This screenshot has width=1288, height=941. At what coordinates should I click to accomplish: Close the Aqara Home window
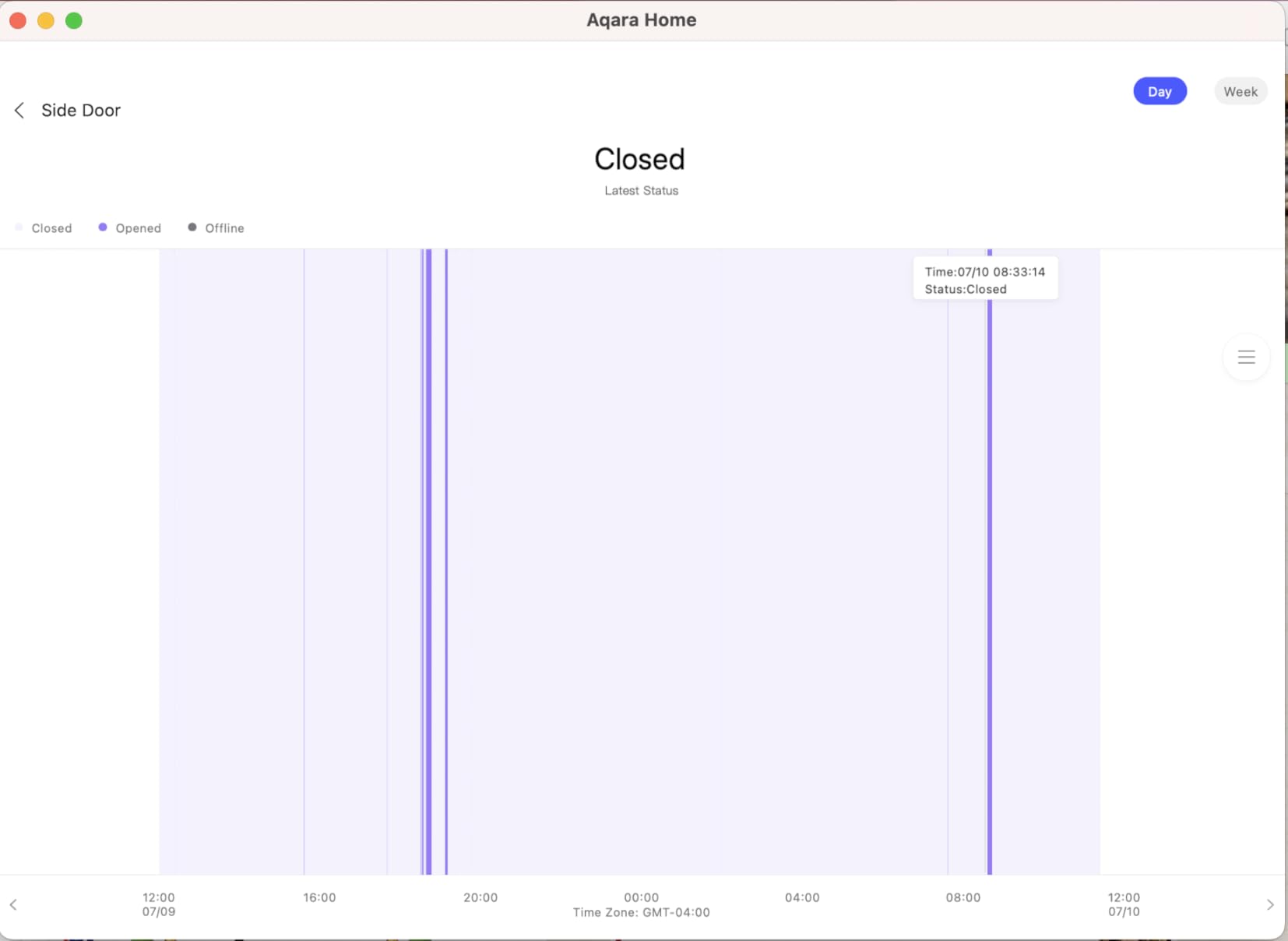click(x=18, y=21)
